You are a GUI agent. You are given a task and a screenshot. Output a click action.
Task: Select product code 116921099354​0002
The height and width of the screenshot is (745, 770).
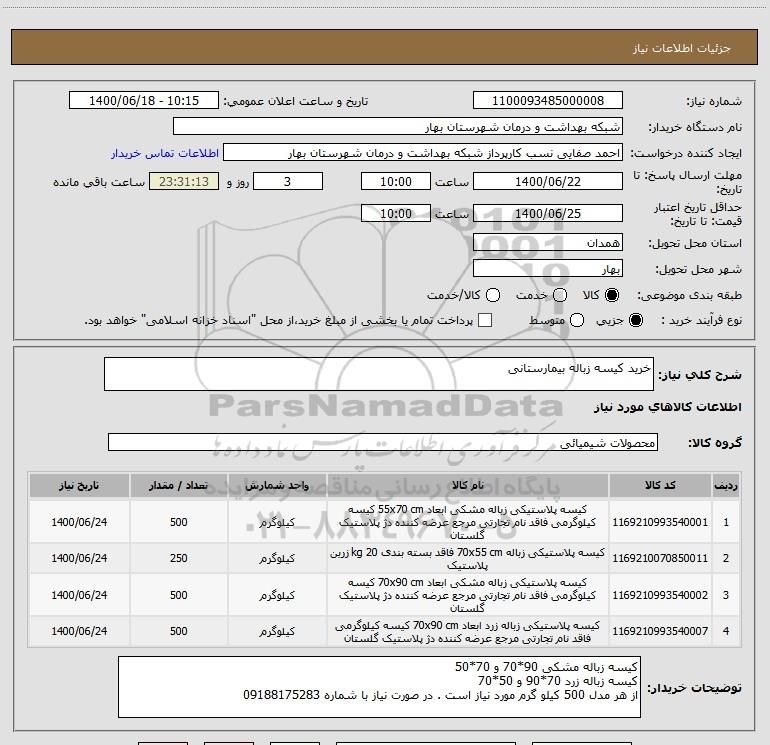point(660,595)
